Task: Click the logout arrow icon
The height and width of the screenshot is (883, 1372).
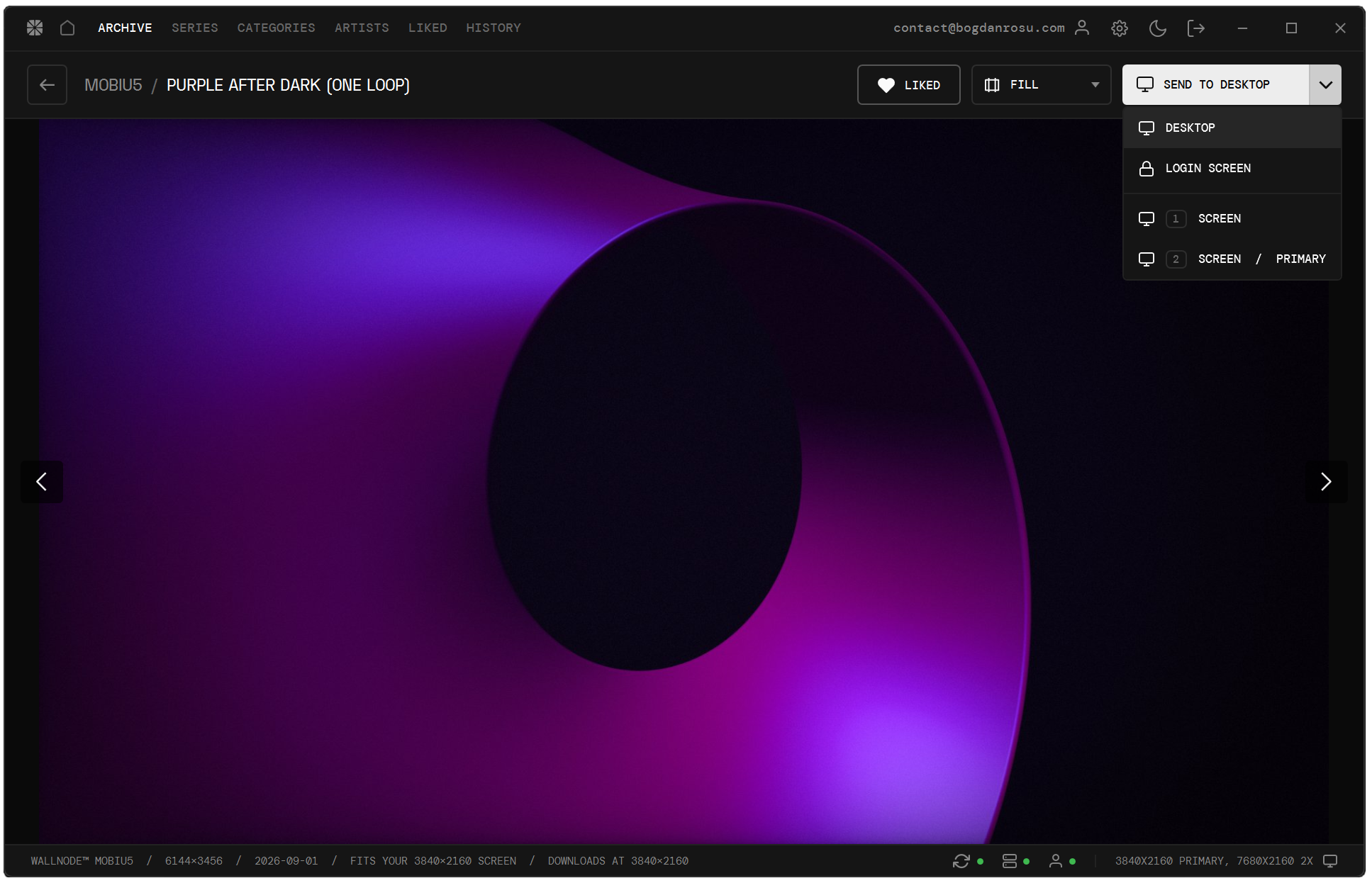Action: 1196,28
